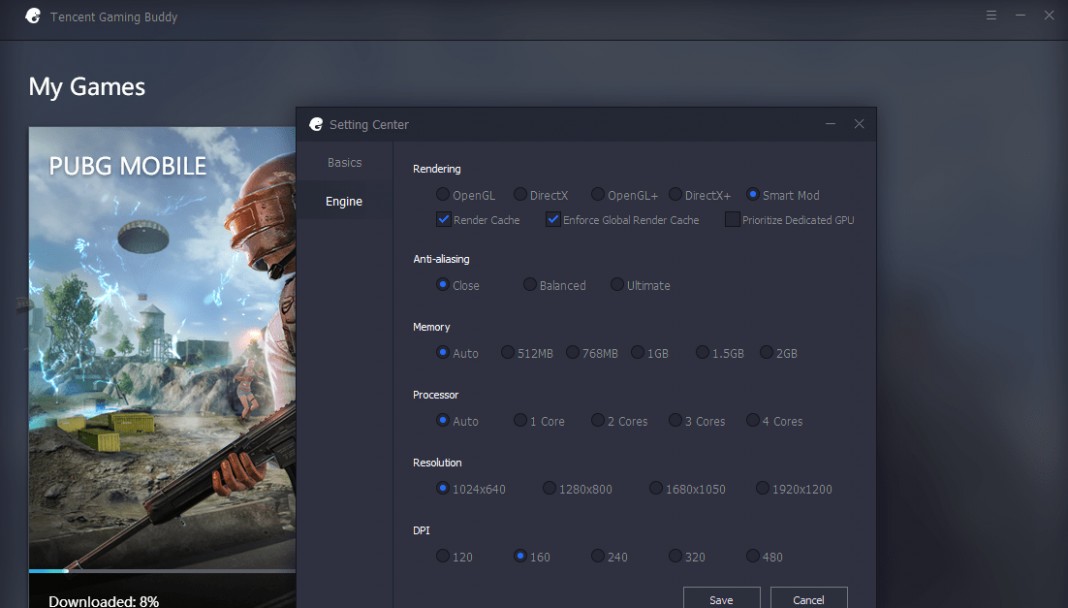Open the PUBG MOBILE game thumbnail
The image size is (1068, 608).
pos(162,347)
